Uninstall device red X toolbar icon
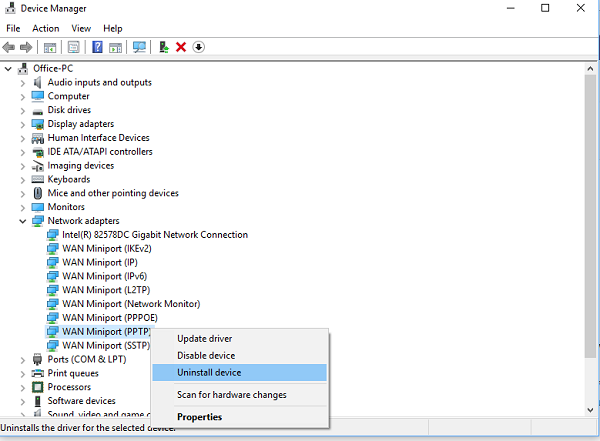This screenshot has width=600, height=441. (181, 47)
